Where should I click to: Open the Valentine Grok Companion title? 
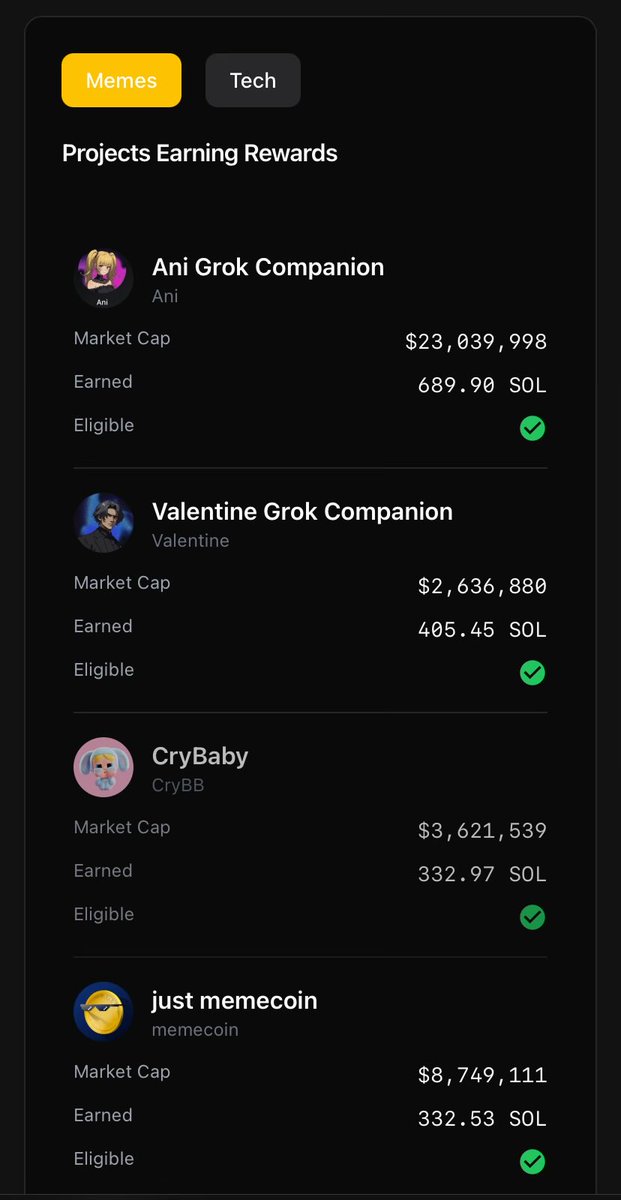coord(302,512)
